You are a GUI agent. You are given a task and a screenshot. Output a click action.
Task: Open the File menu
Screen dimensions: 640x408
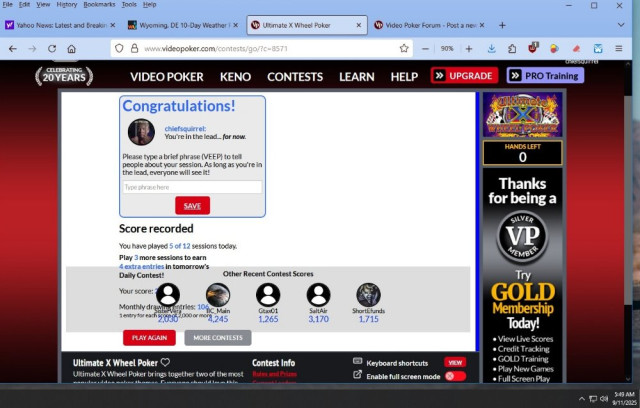coord(7,4)
